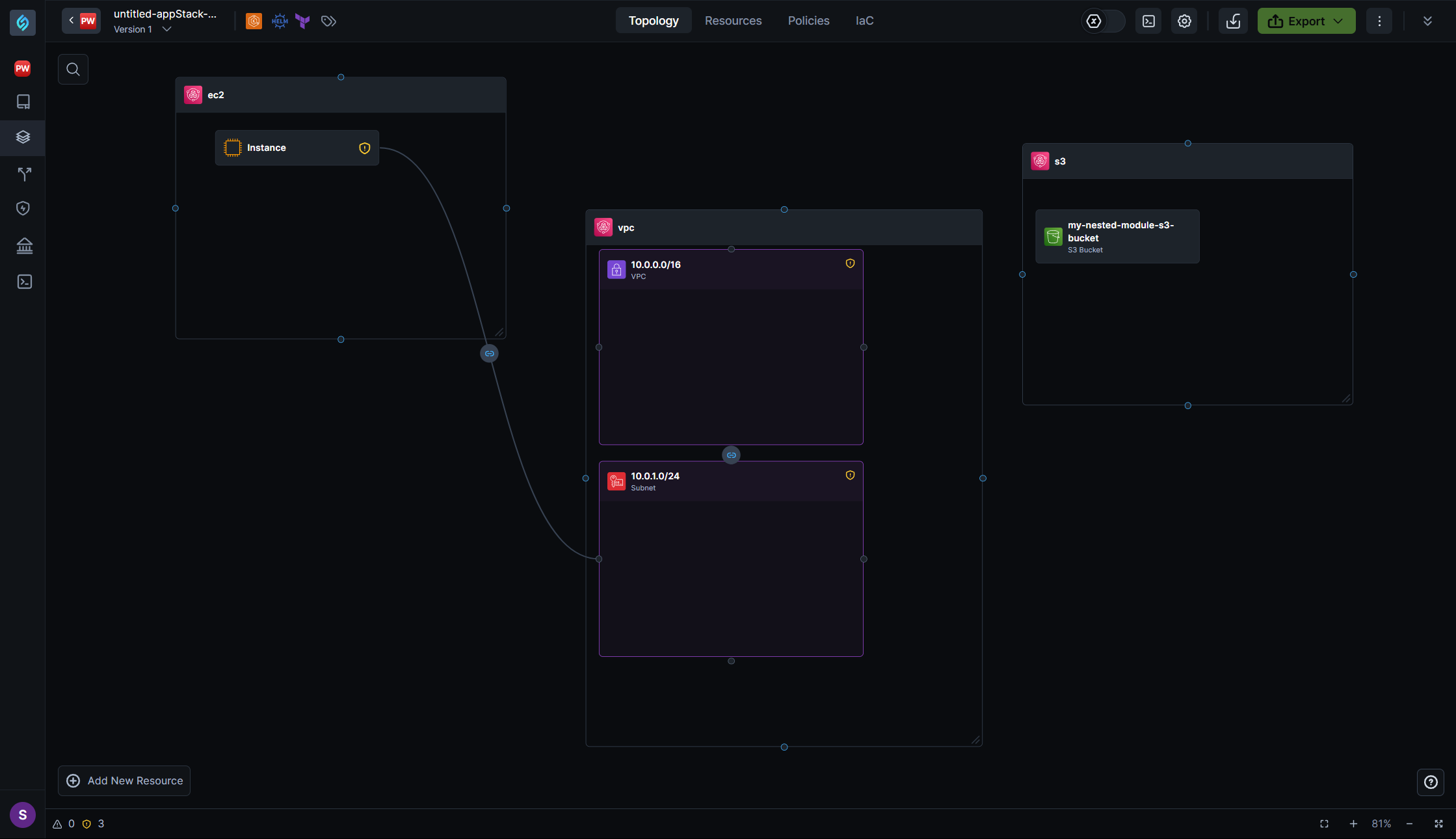
Task: Click the warning count 3 indicator
Action: [x=93, y=824]
